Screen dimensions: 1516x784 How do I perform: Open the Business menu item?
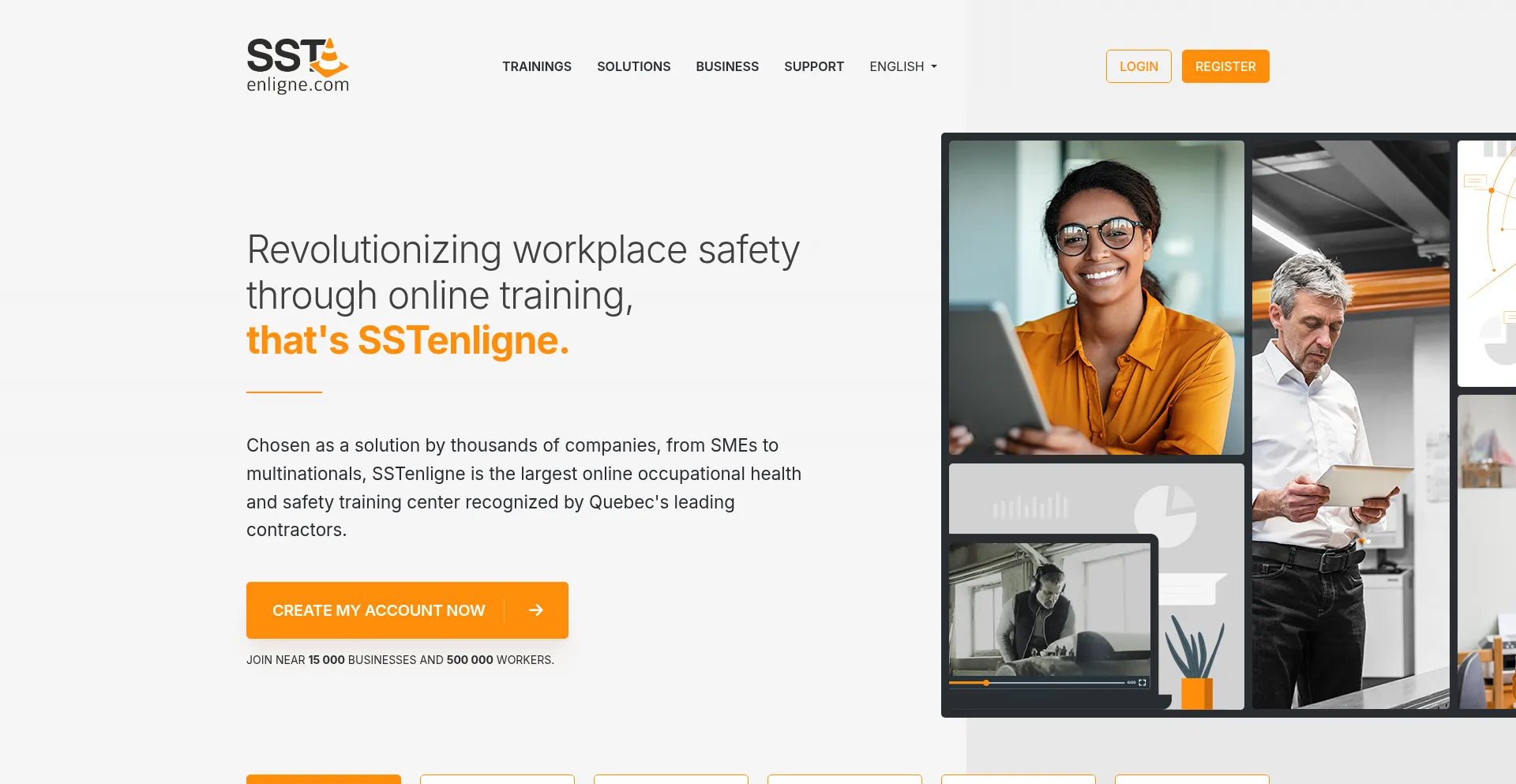[x=727, y=66]
